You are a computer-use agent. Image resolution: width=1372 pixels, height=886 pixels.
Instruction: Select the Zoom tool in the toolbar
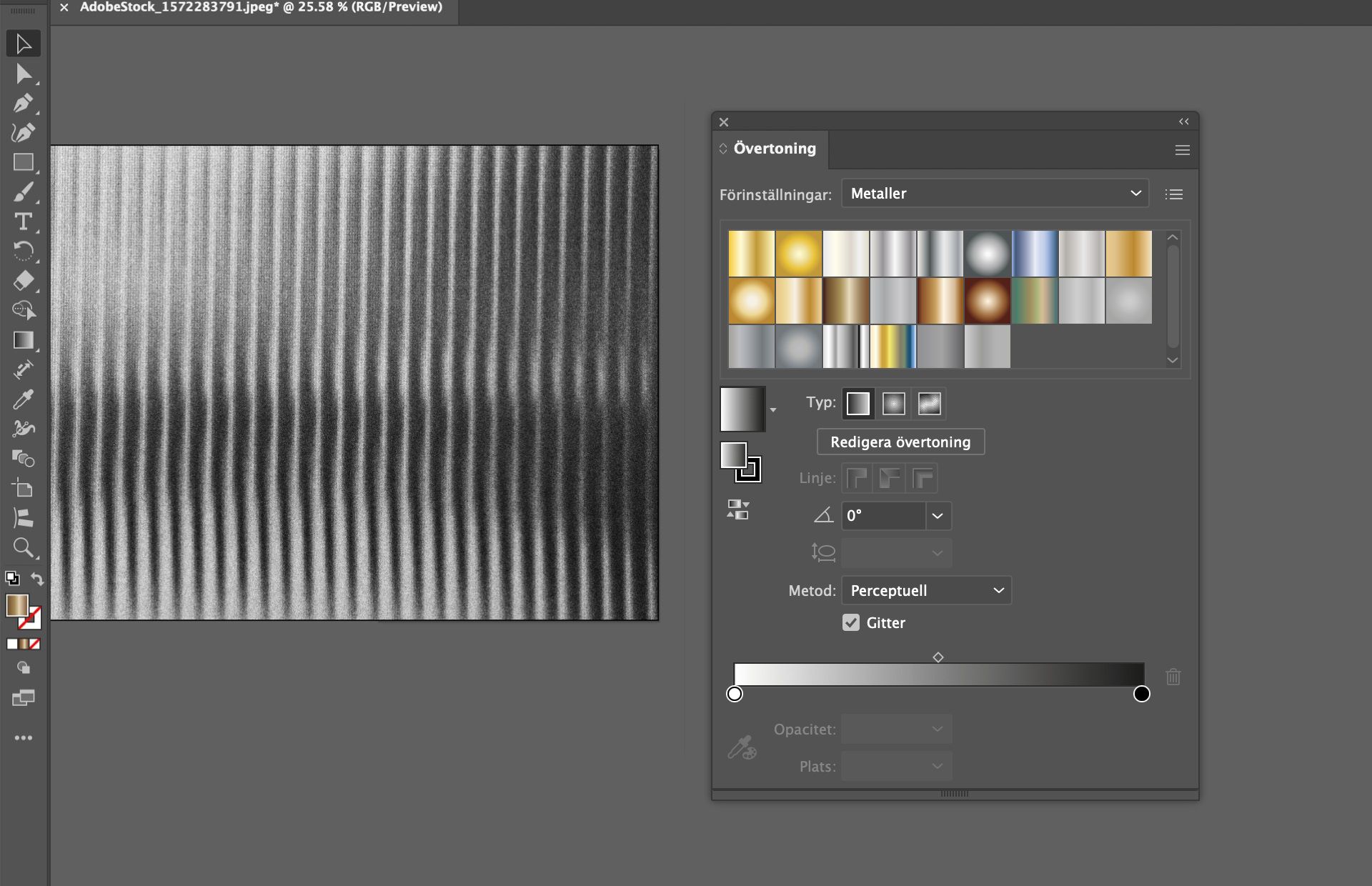pos(24,548)
